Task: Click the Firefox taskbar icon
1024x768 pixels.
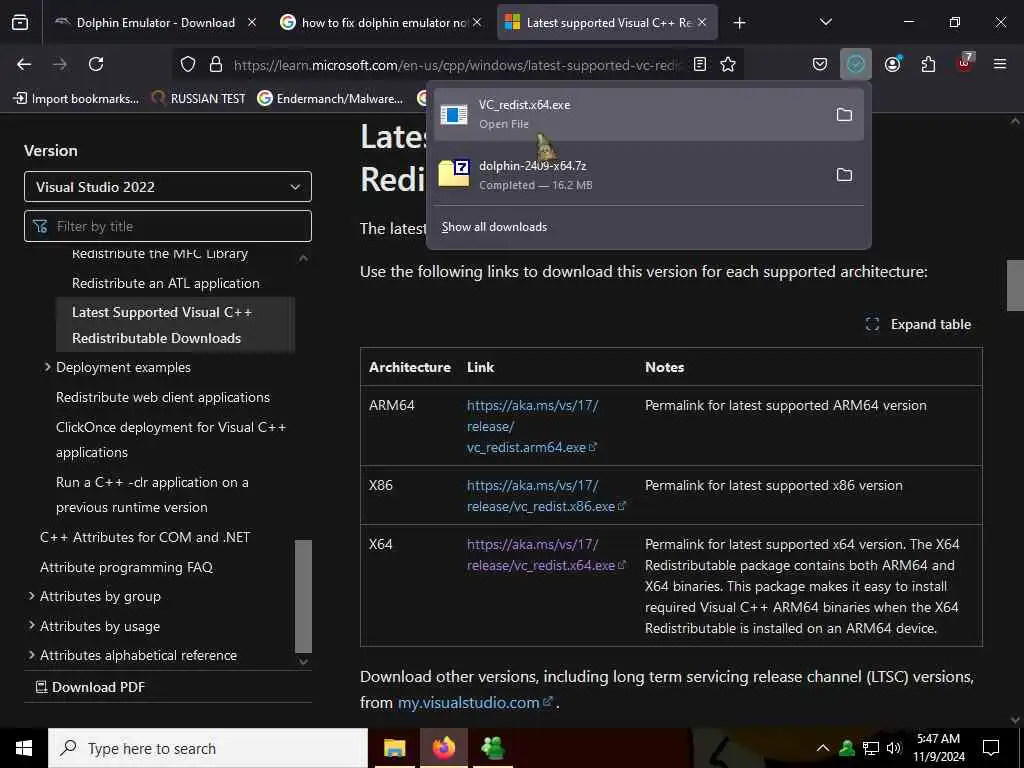Action: click(443, 748)
